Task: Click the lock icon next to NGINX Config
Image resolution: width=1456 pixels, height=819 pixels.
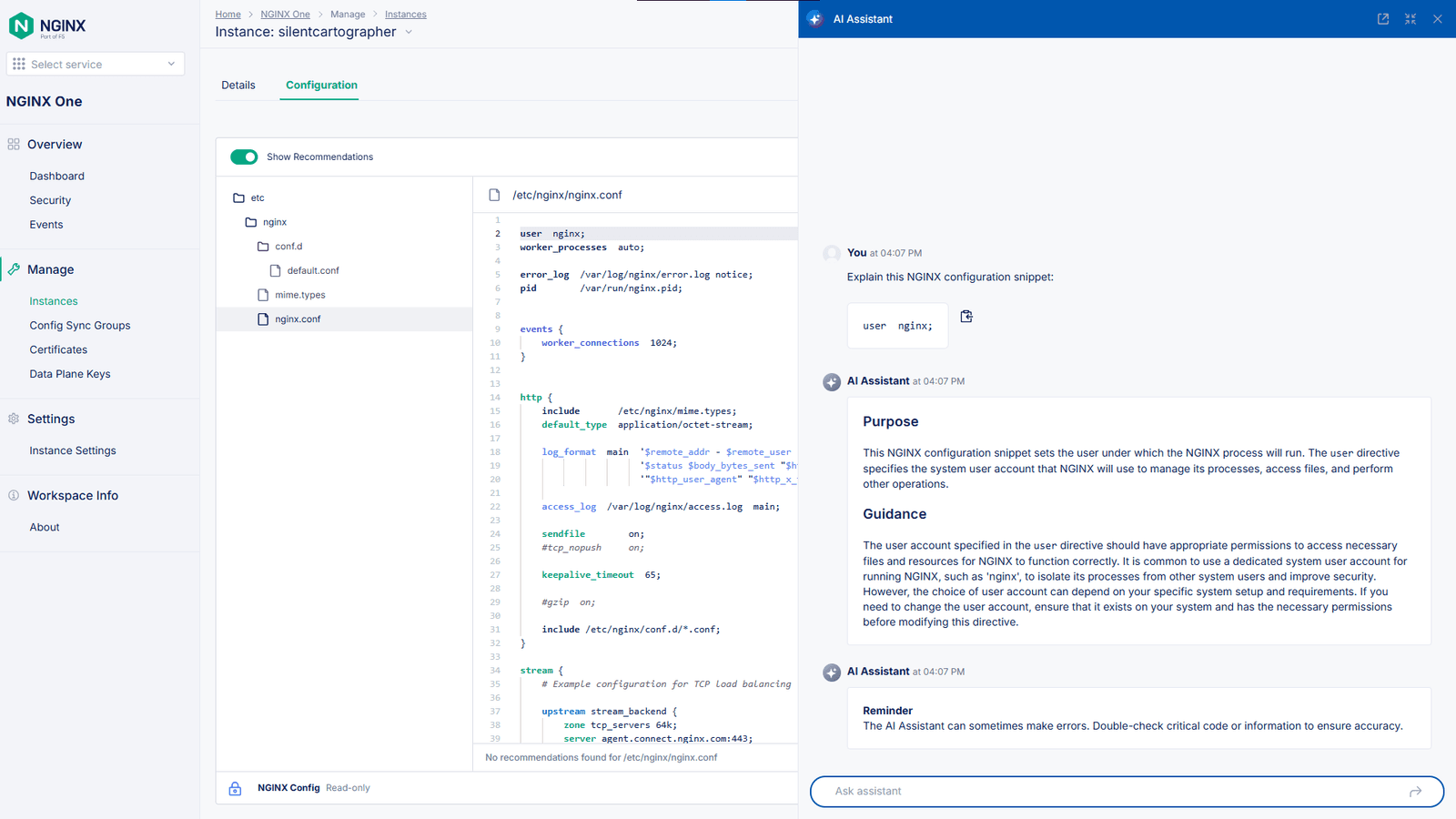Action: pos(235,788)
